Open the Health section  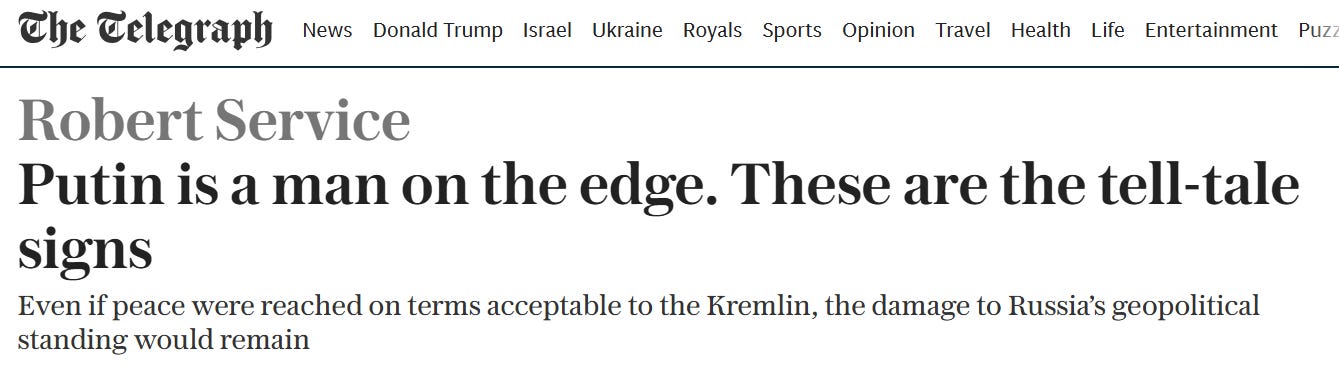tap(1041, 30)
